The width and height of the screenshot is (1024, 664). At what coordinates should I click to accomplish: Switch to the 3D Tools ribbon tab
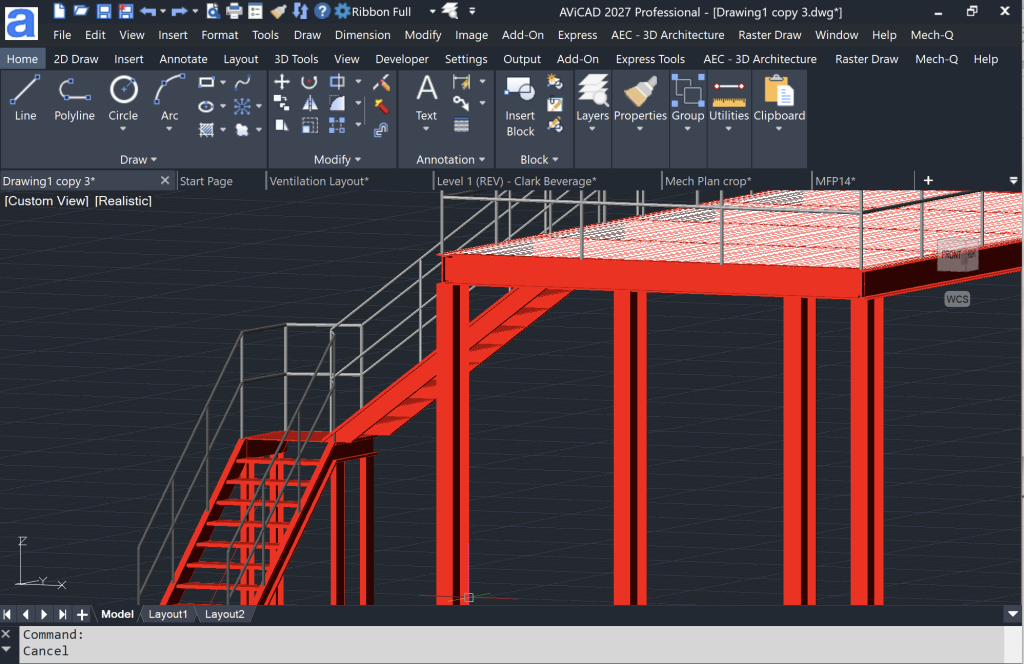click(x=296, y=59)
